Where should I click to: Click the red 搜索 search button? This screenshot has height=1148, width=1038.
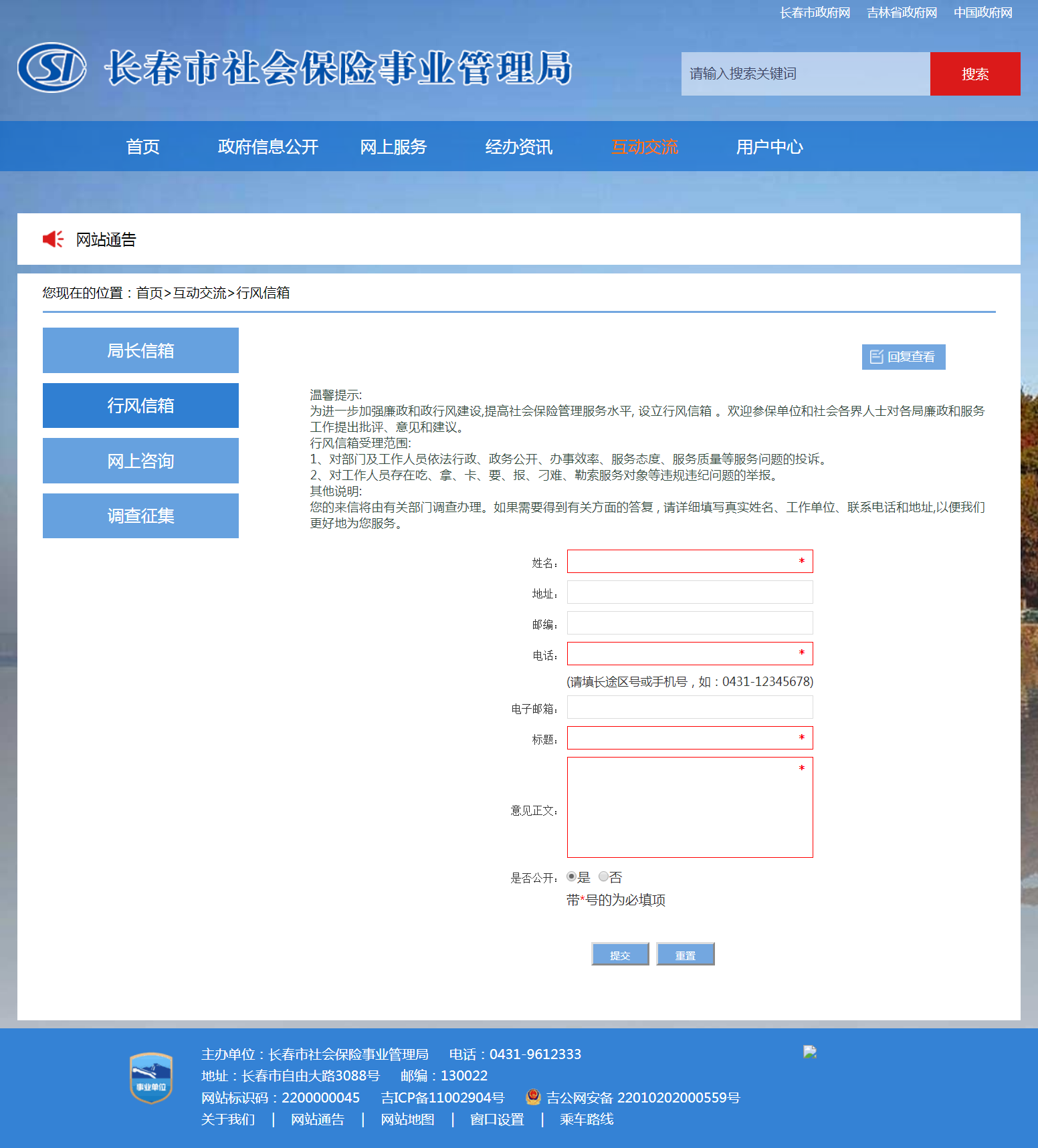point(974,74)
